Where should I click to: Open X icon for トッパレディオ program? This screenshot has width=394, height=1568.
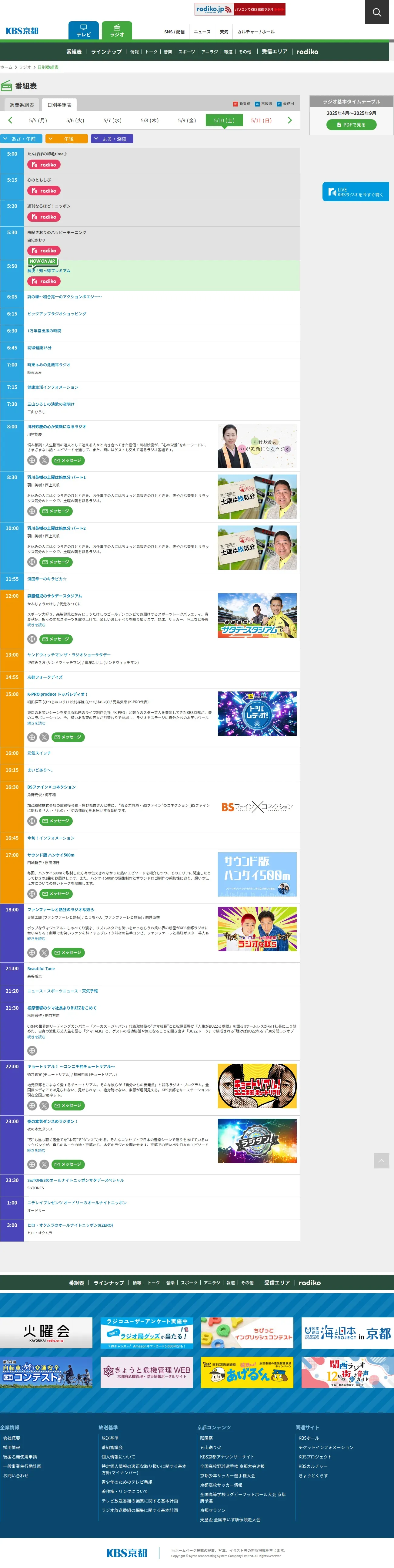(x=44, y=737)
